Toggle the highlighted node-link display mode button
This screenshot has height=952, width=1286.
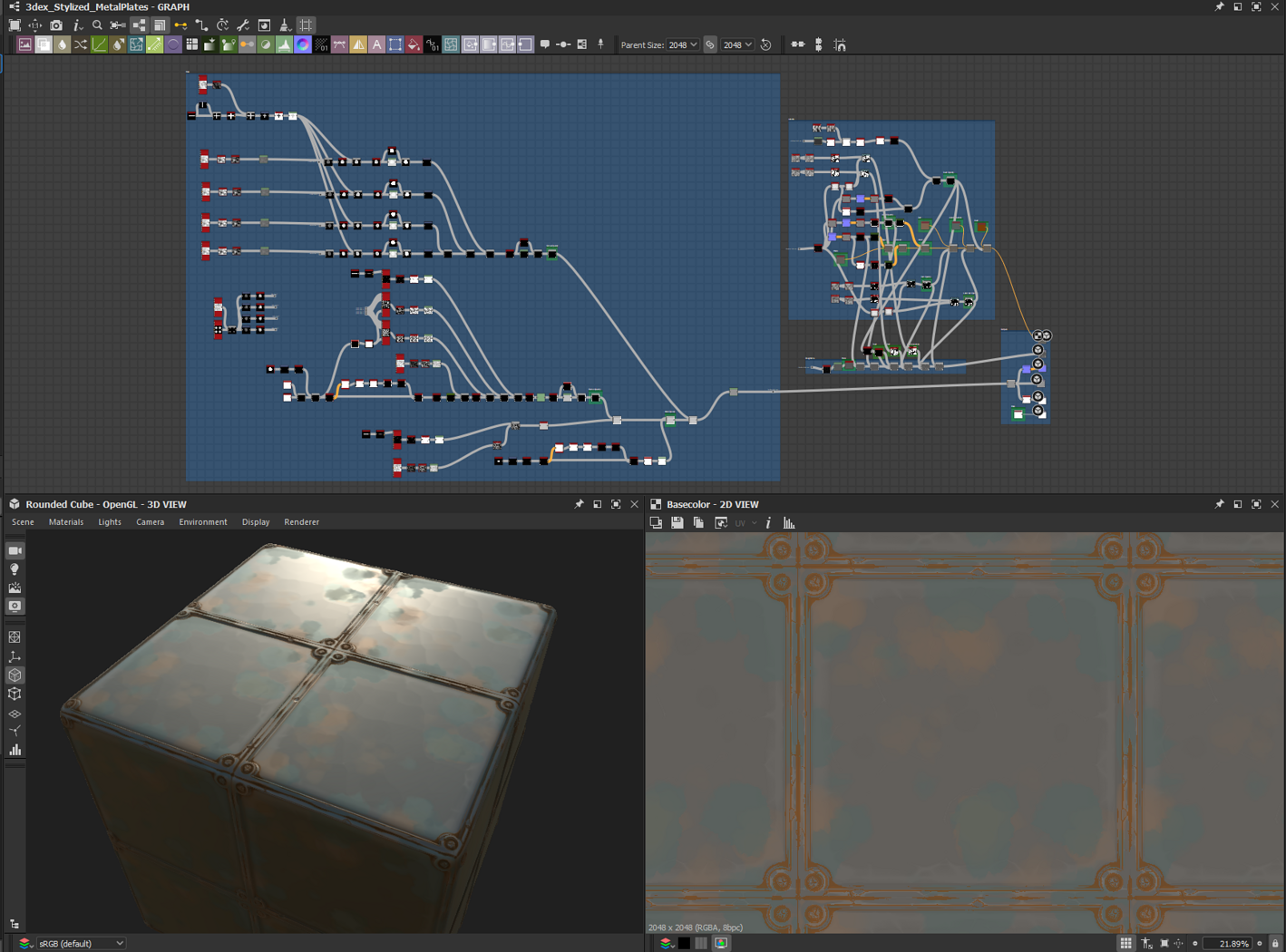coord(139,25)
